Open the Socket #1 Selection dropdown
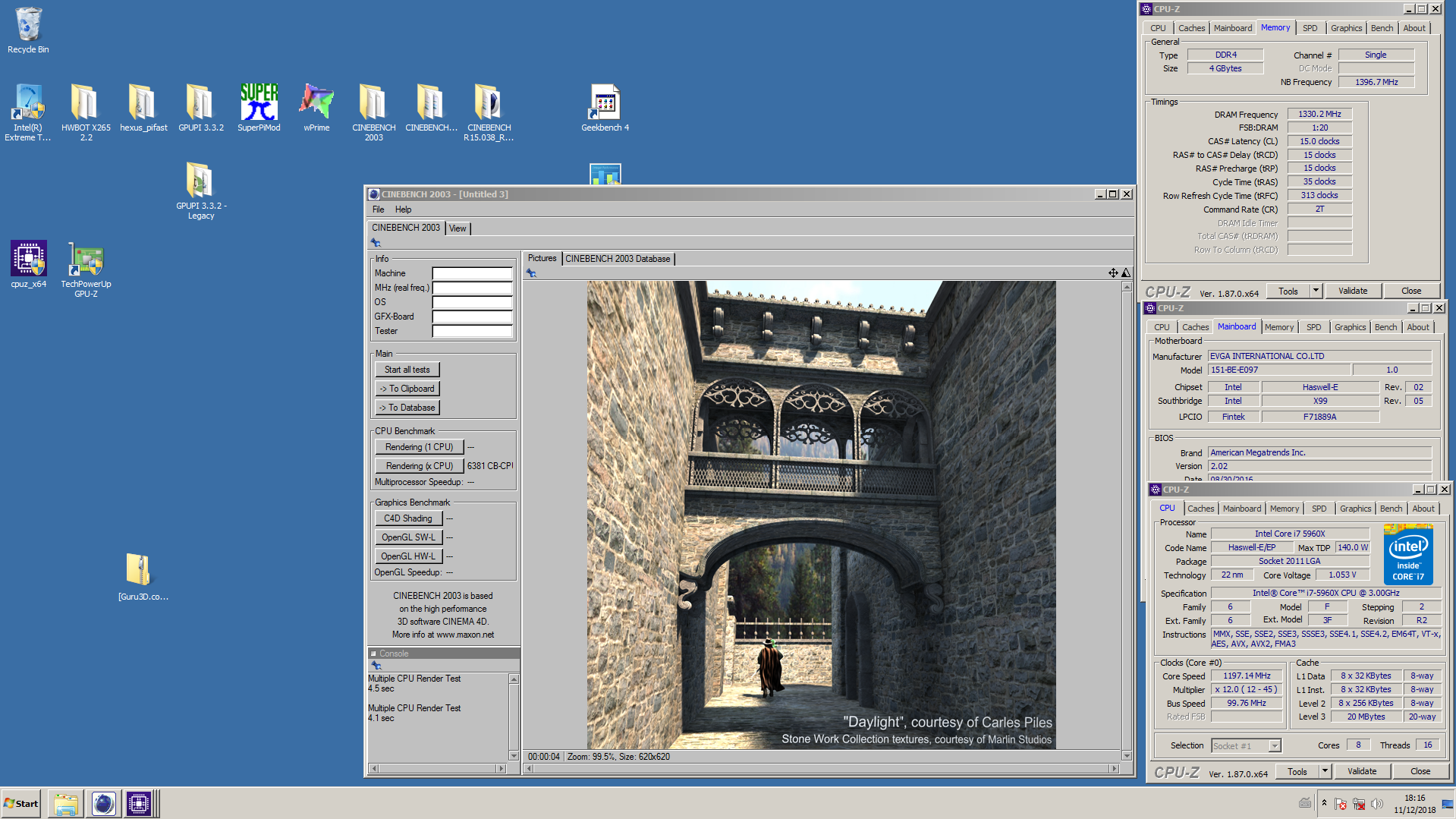 pos(1246,746)
